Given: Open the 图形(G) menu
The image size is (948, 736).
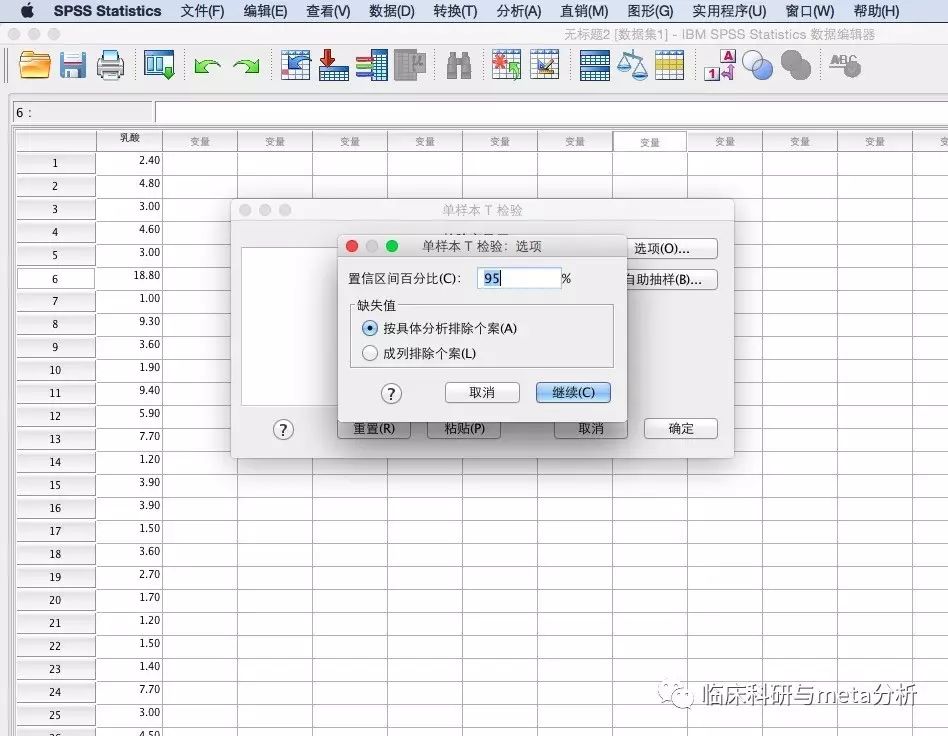Looking at the screenshot, I should coord(650,11).
